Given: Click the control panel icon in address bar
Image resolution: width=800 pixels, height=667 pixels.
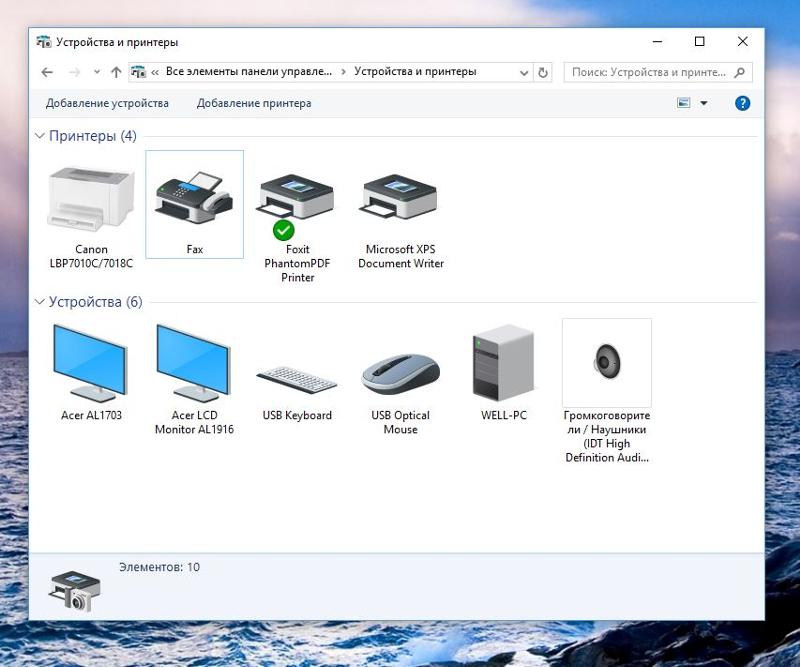Looking at the screenshot, I should (x=138, y=72).
